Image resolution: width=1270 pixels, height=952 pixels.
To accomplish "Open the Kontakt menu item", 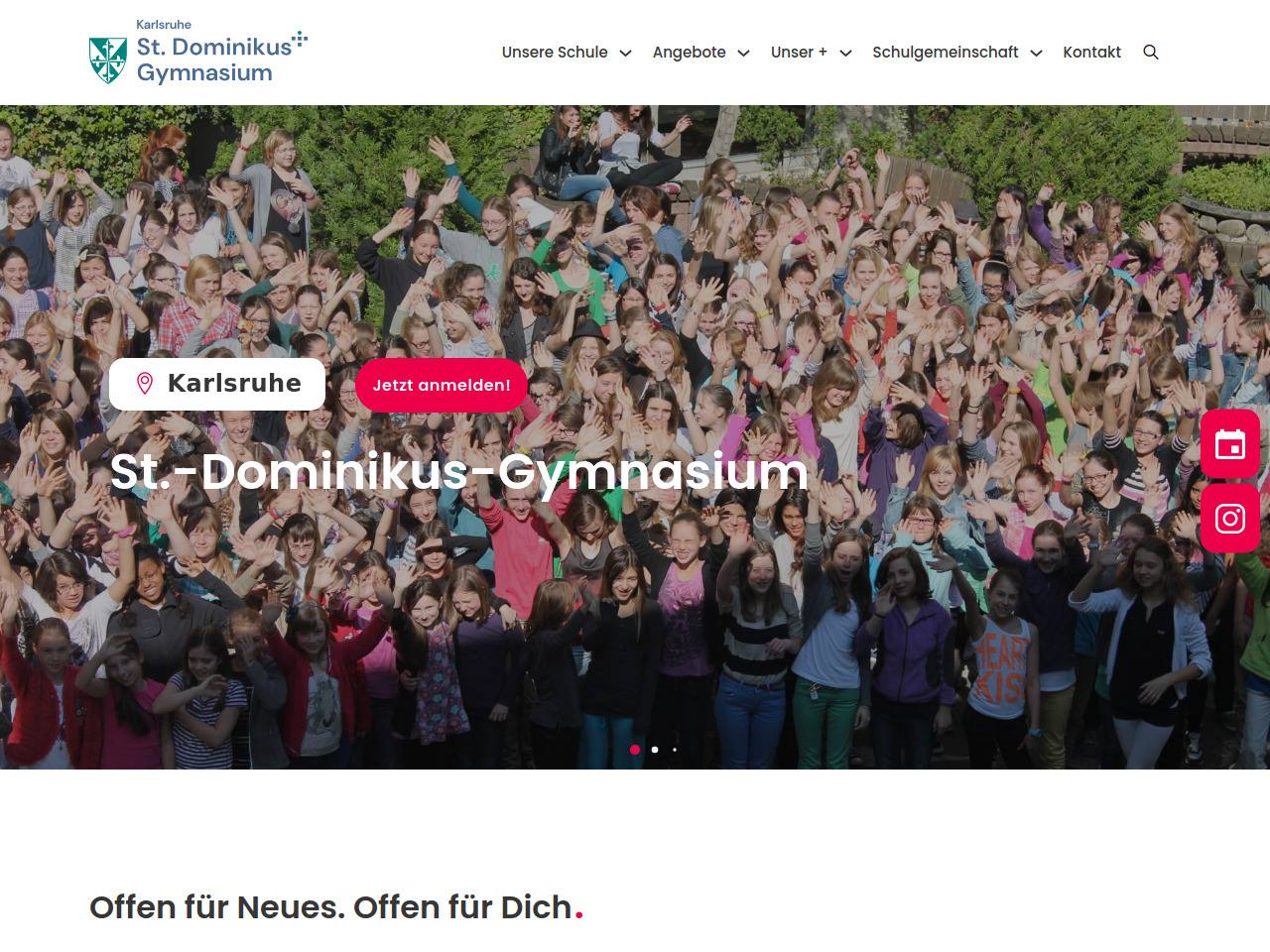I will [x=1091, y=53].
